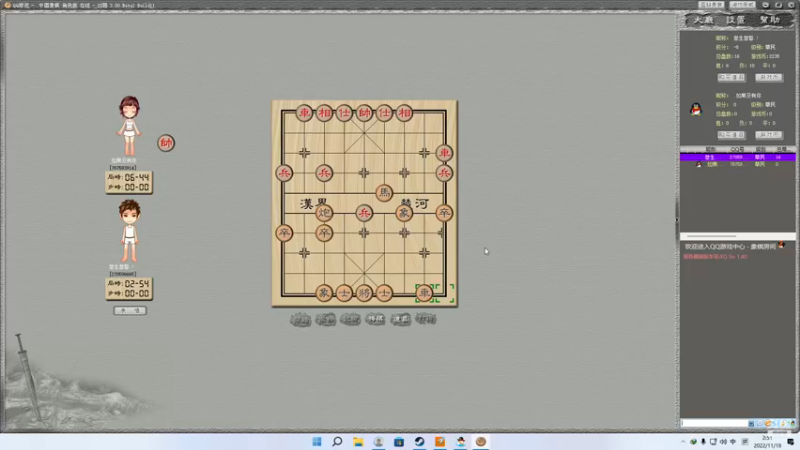
Task: Select the red 仕 left of the 帥
Action: coord(344,113)
